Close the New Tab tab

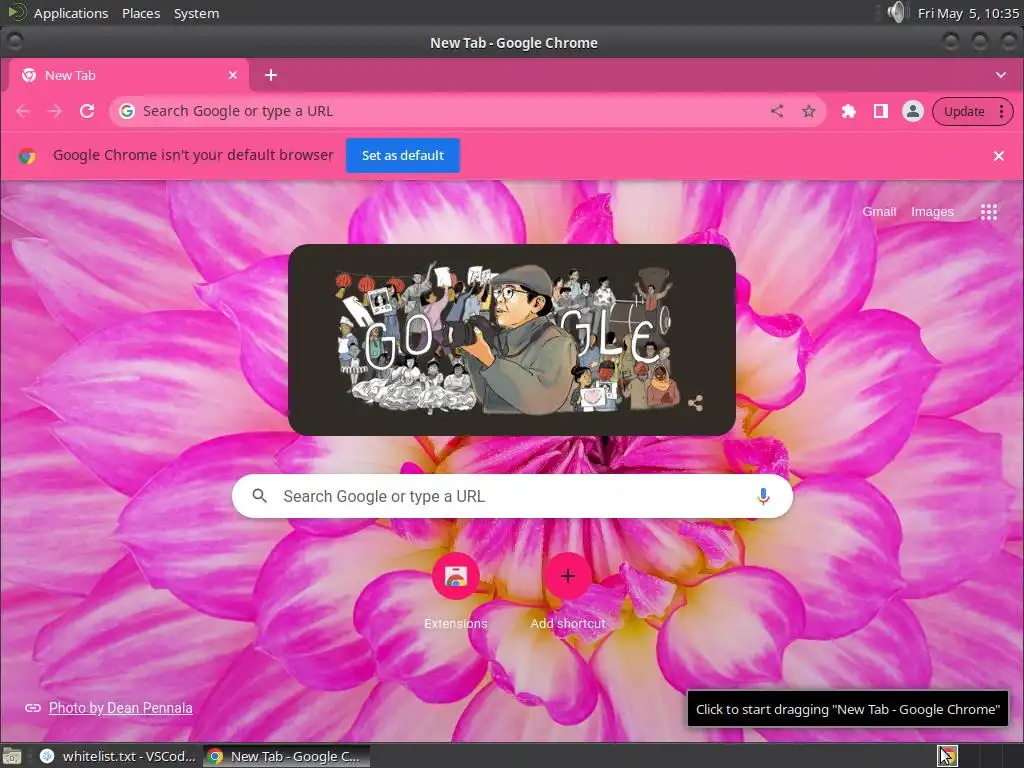tap(232, 75)
